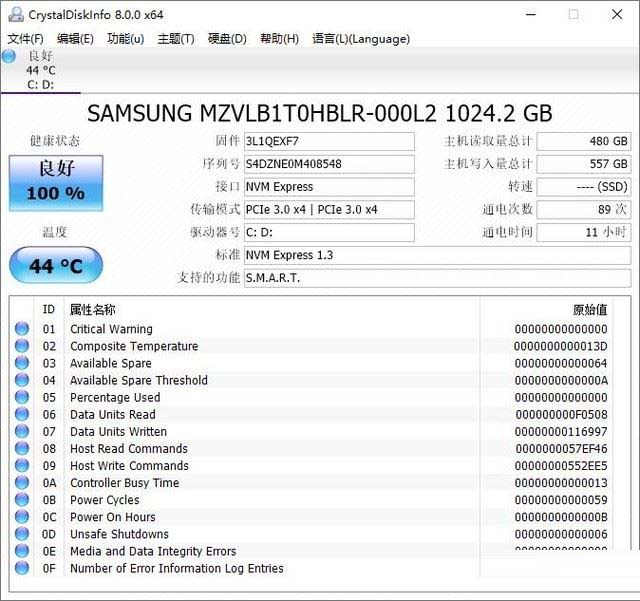The width and height of the screenshot is (640, 601).
Task: Open the 硬盘(D) menu
Action: (x=227, y=39)
